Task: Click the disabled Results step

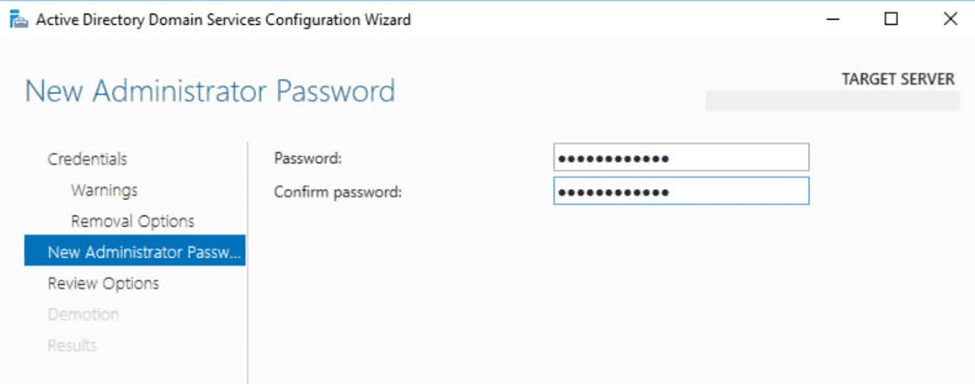Action: pos(72,345)
